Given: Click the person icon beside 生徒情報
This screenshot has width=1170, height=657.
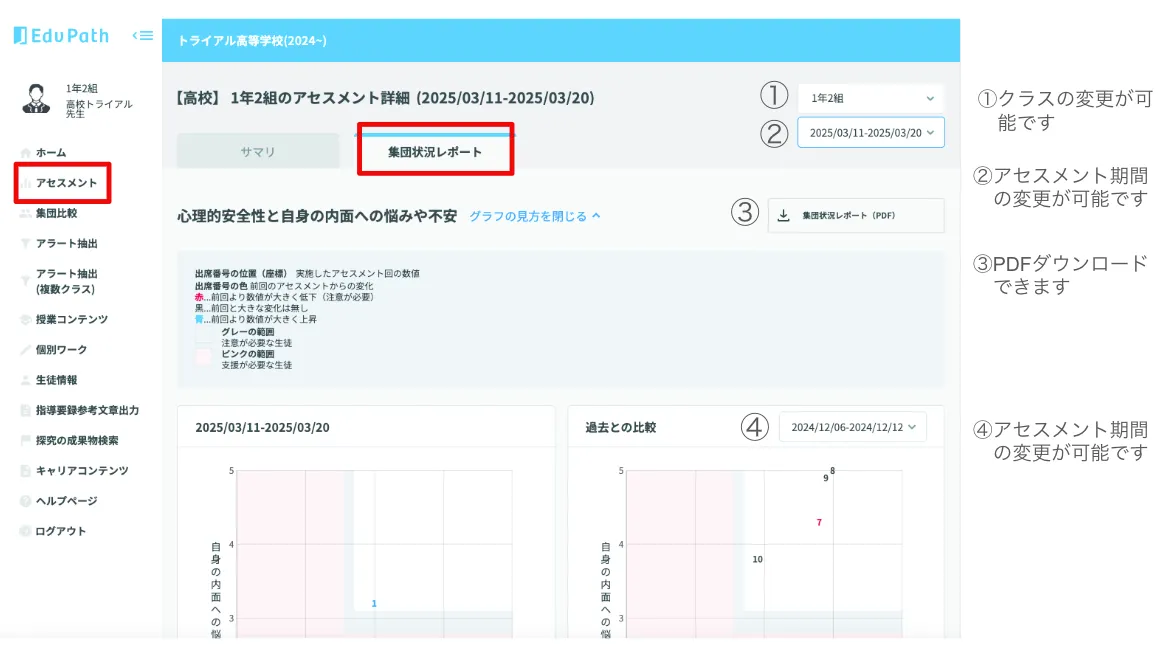Looking at the screenshot, I should tap(25, 380).
